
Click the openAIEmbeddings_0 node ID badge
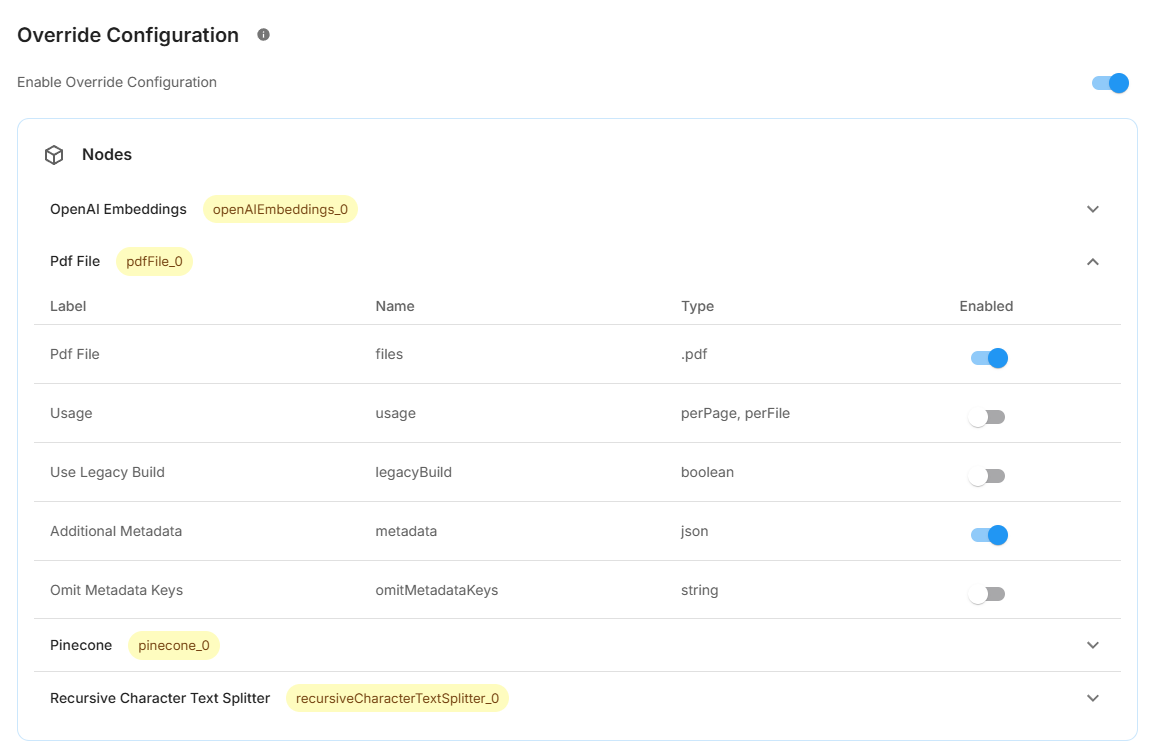tap(280, 210)
